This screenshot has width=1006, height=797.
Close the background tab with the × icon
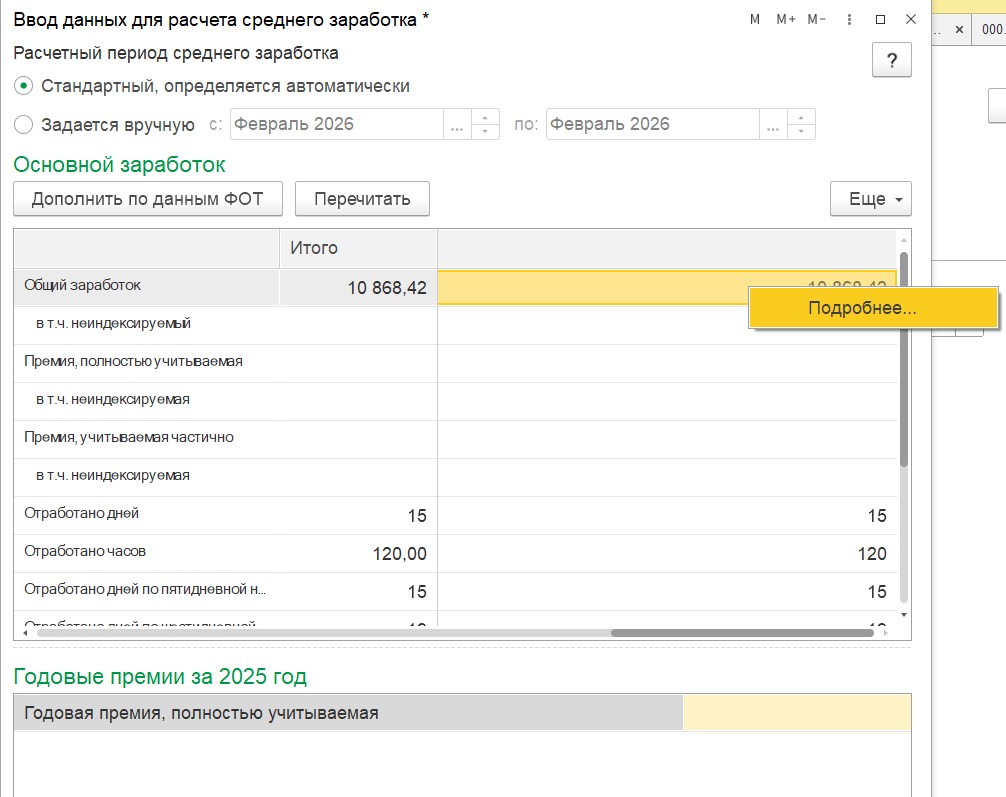pyautogui.click(x=959, y=30)
